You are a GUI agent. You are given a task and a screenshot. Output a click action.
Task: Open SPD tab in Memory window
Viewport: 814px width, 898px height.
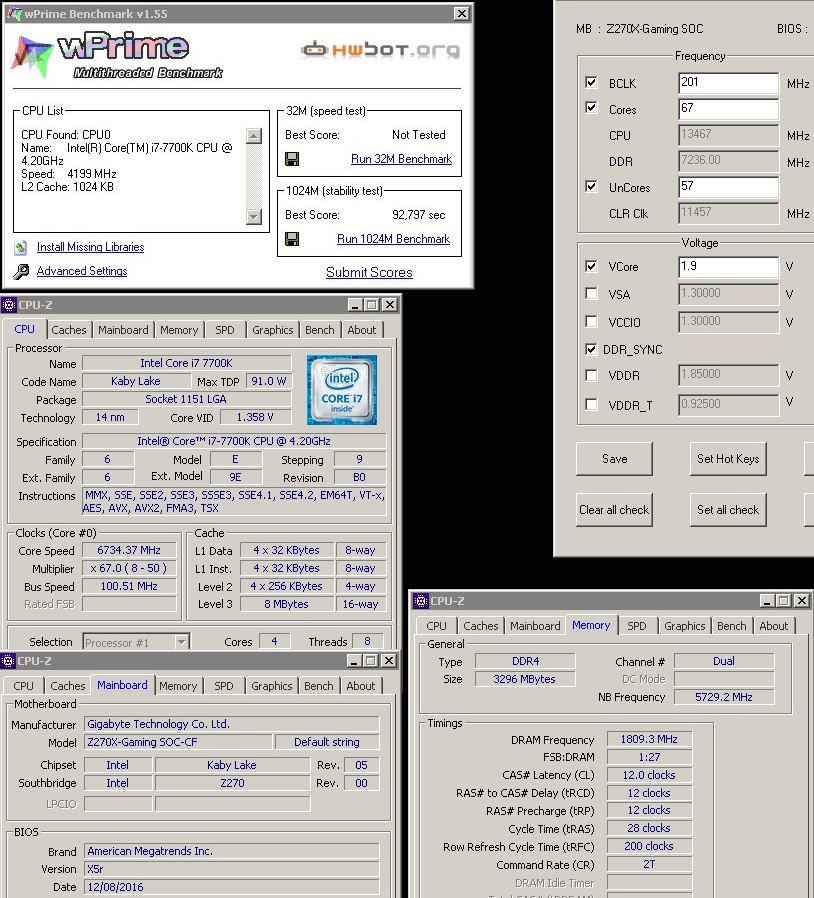click(636, 626)
